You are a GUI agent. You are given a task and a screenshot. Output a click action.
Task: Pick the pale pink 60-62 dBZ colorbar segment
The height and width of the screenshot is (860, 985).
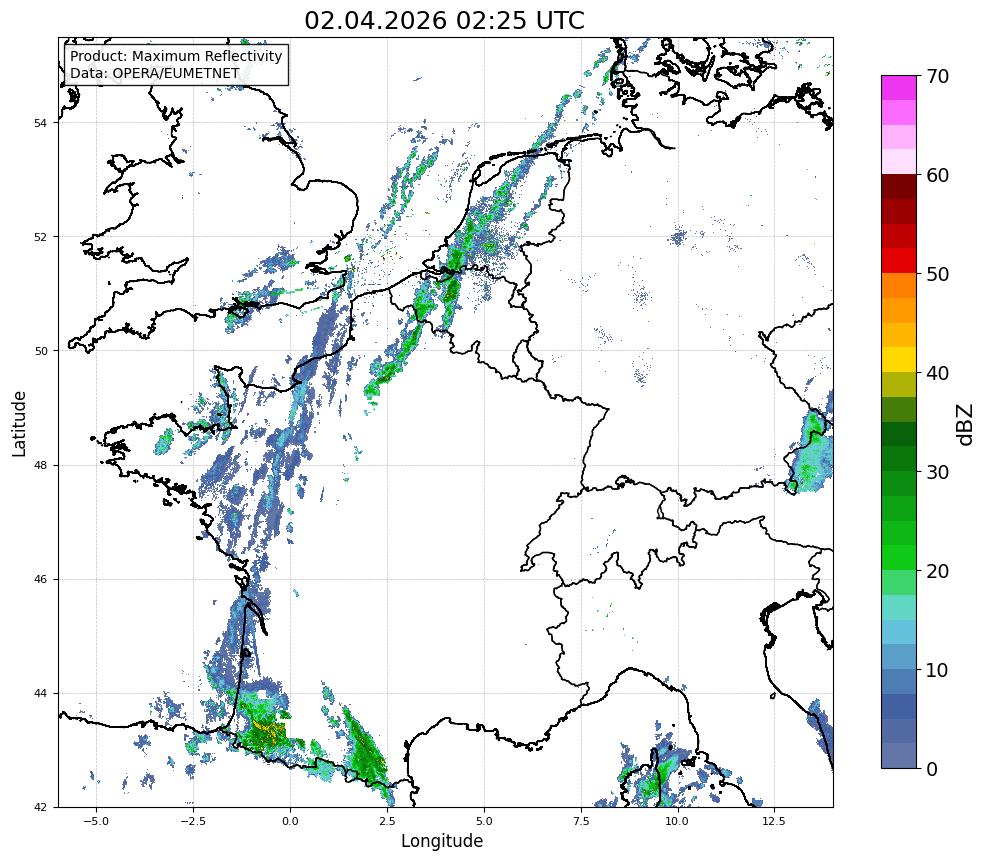pyautogui.click(x=898, y=162)
